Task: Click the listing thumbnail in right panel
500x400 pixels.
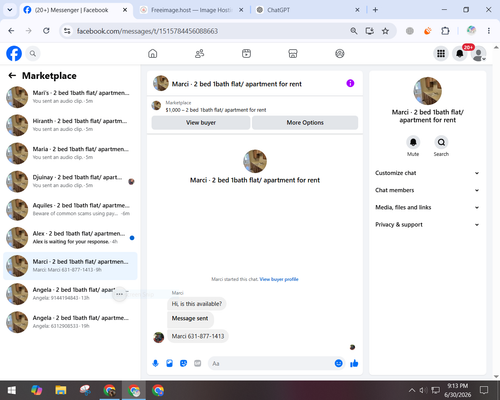Action: (428, 91)
